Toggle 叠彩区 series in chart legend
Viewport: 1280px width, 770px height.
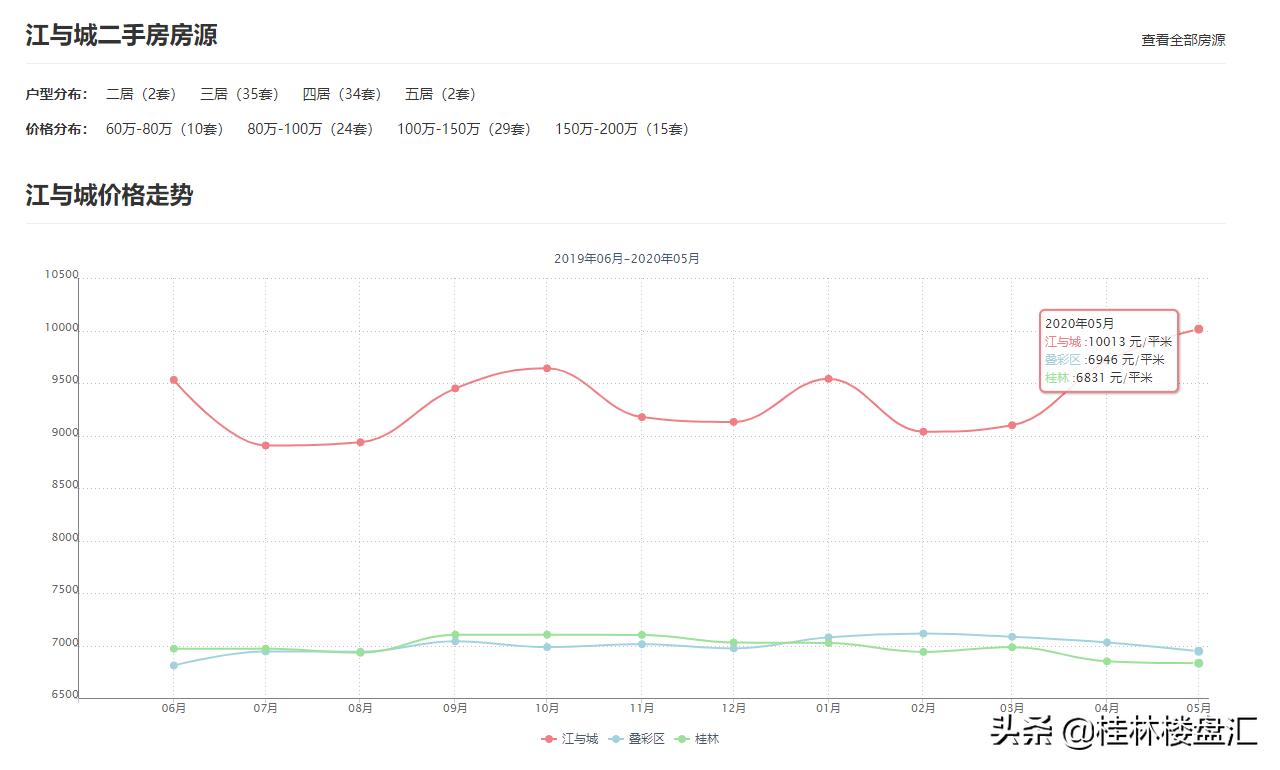pyautogui.click(x=636, y=739)
